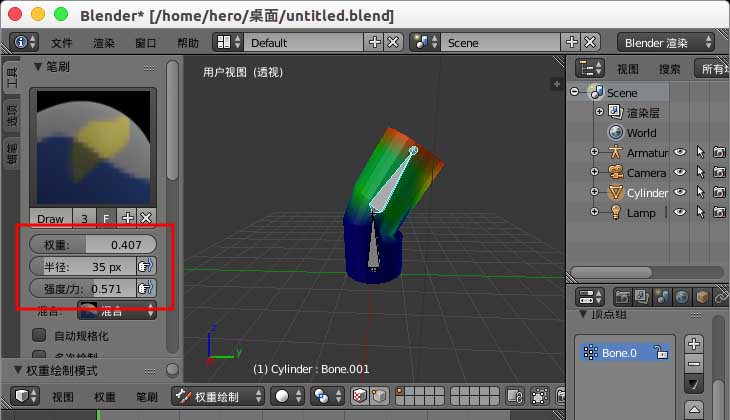This screenshot has width=730, height=420.
Task: Open the outliner editor type selector
Action: (589, 69)
